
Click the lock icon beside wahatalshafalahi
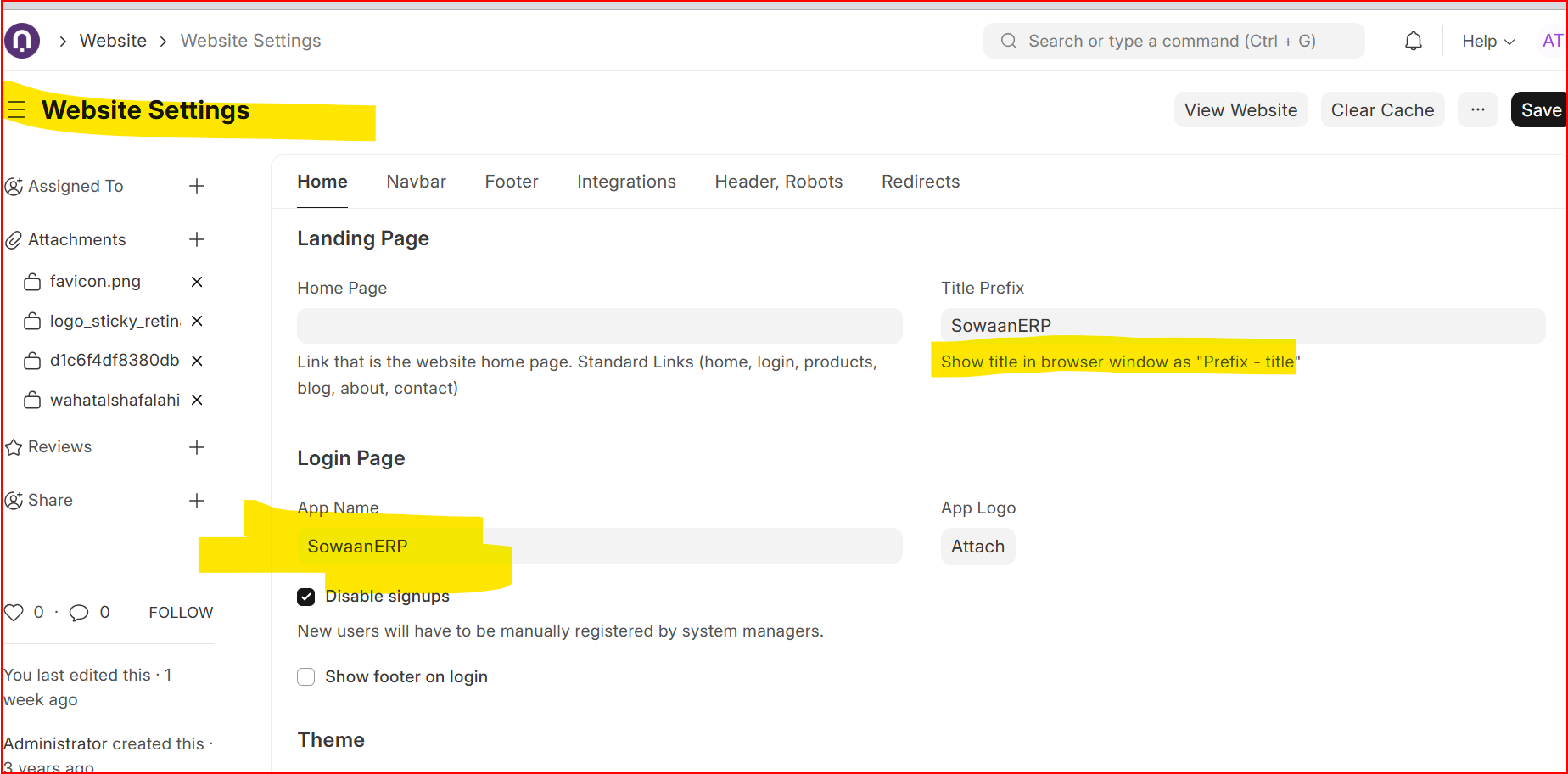coord(32,400)
